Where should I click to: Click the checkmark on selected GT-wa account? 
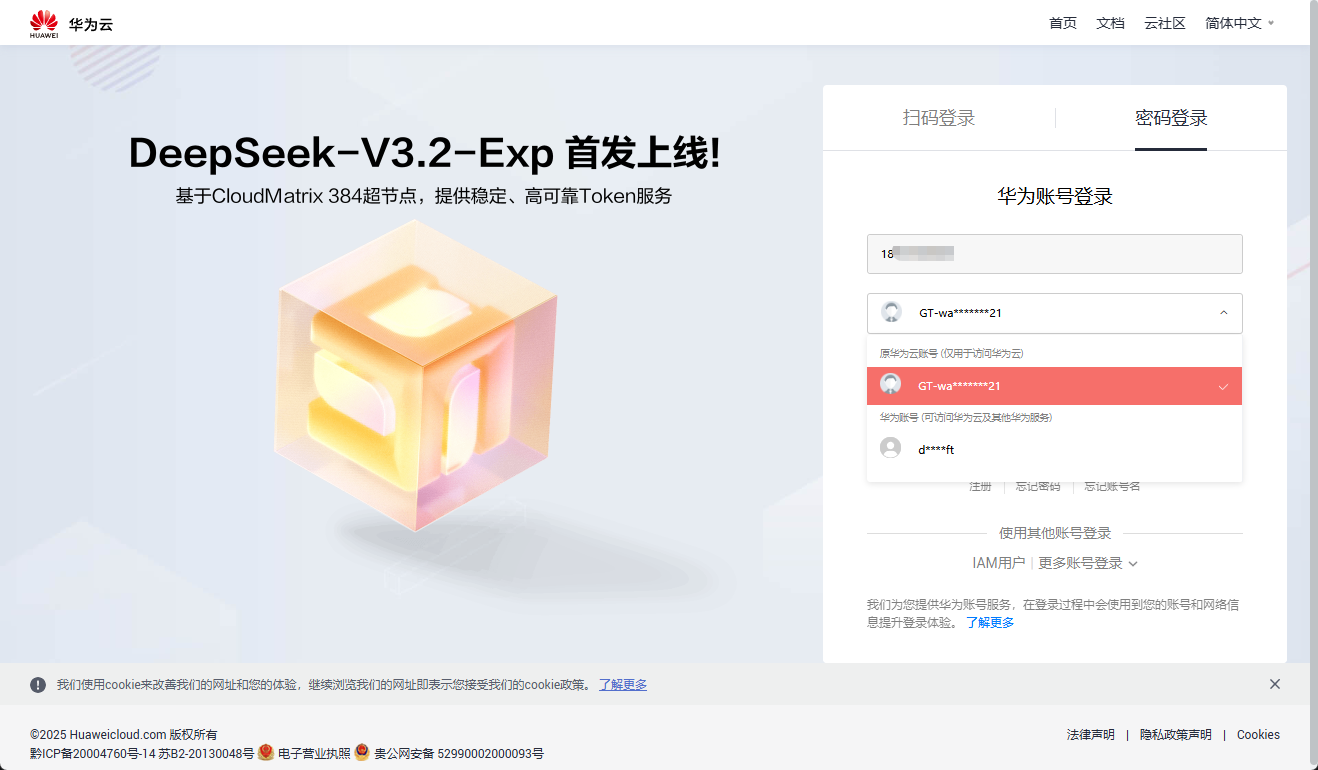1223,386
